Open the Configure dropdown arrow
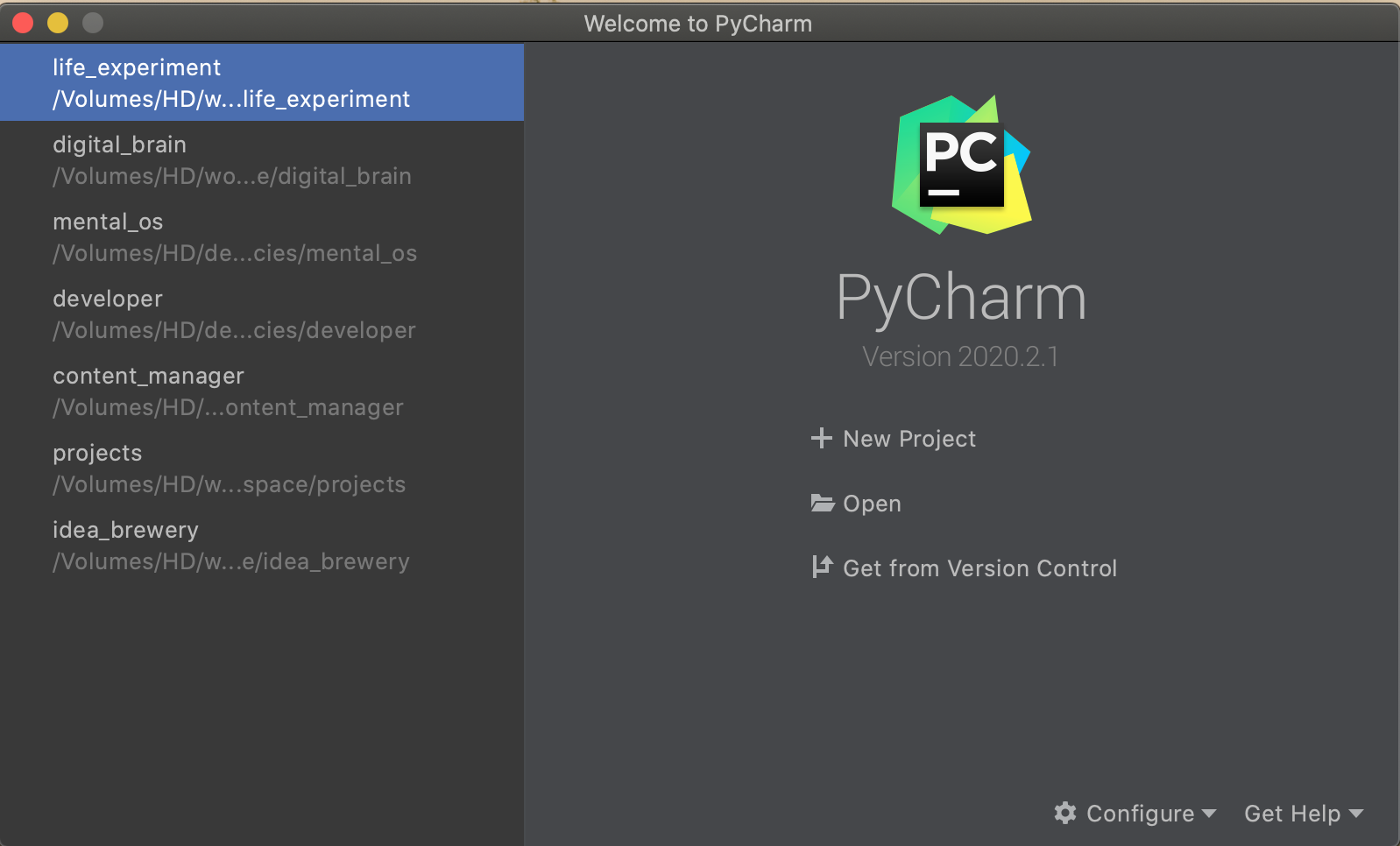Image resolution: width=1400 pixels, height=846 pixels. click(1209, 814)
